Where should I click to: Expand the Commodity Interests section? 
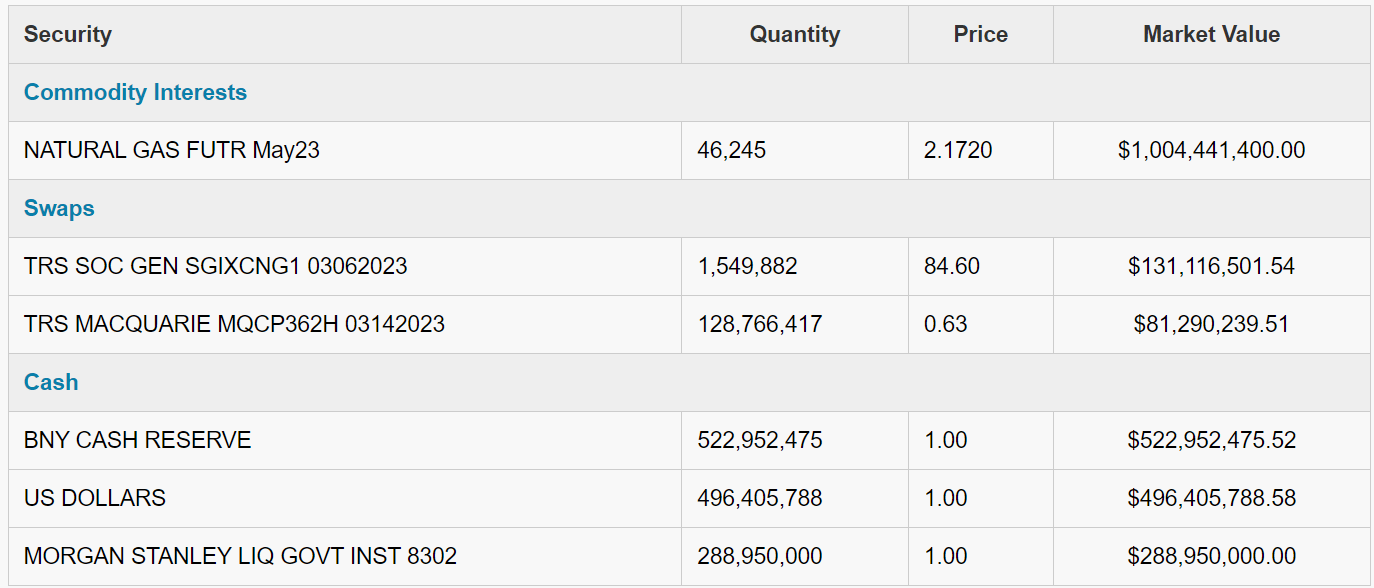pyautogui.click(x=134, y=92)
